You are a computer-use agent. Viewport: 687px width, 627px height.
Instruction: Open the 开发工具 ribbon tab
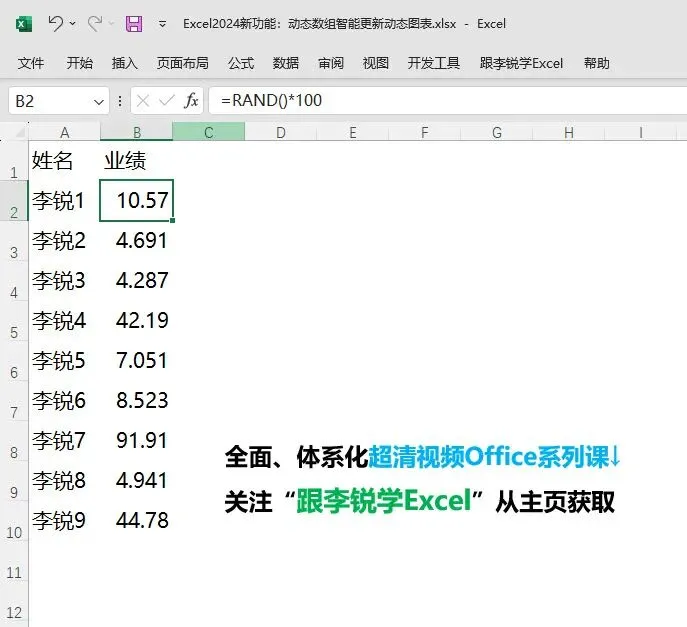(433, 63)
